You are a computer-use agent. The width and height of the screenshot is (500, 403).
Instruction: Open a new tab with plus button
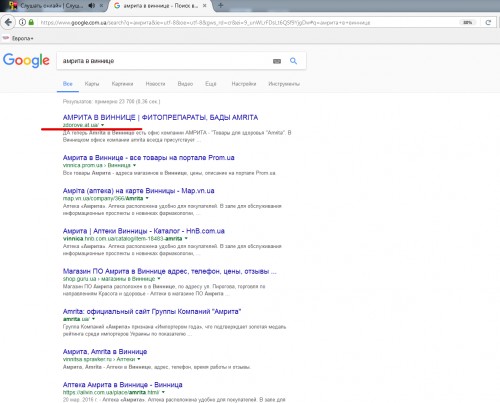click(221, 5)
